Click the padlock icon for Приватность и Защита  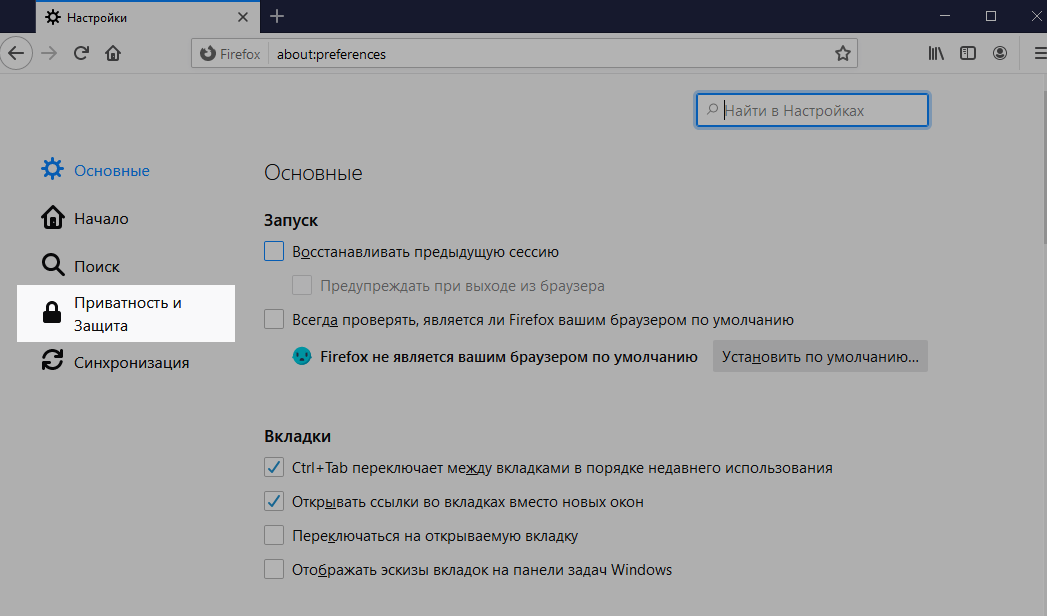(51, 312)
